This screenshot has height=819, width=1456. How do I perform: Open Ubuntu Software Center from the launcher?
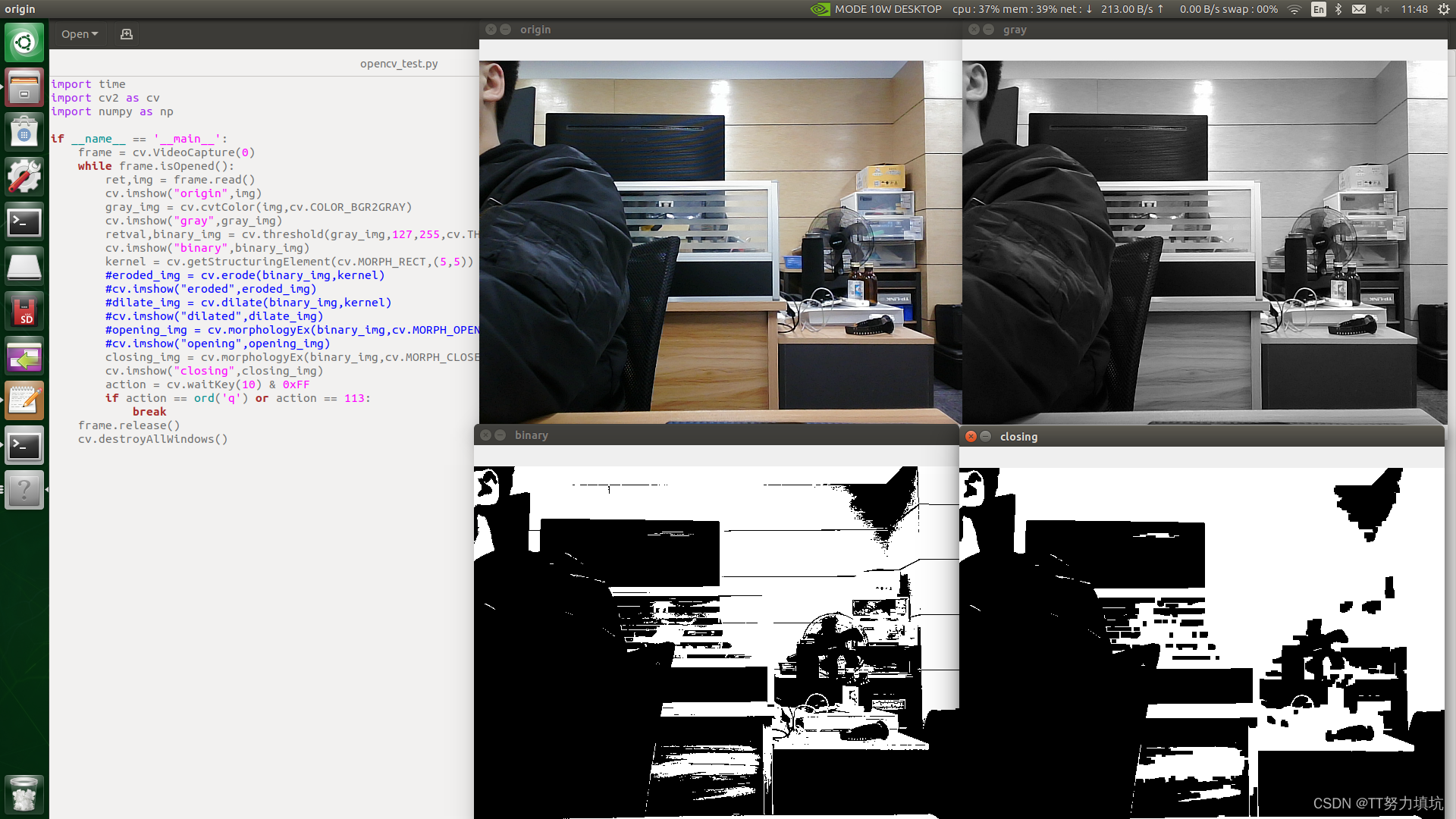click(24, 130)
